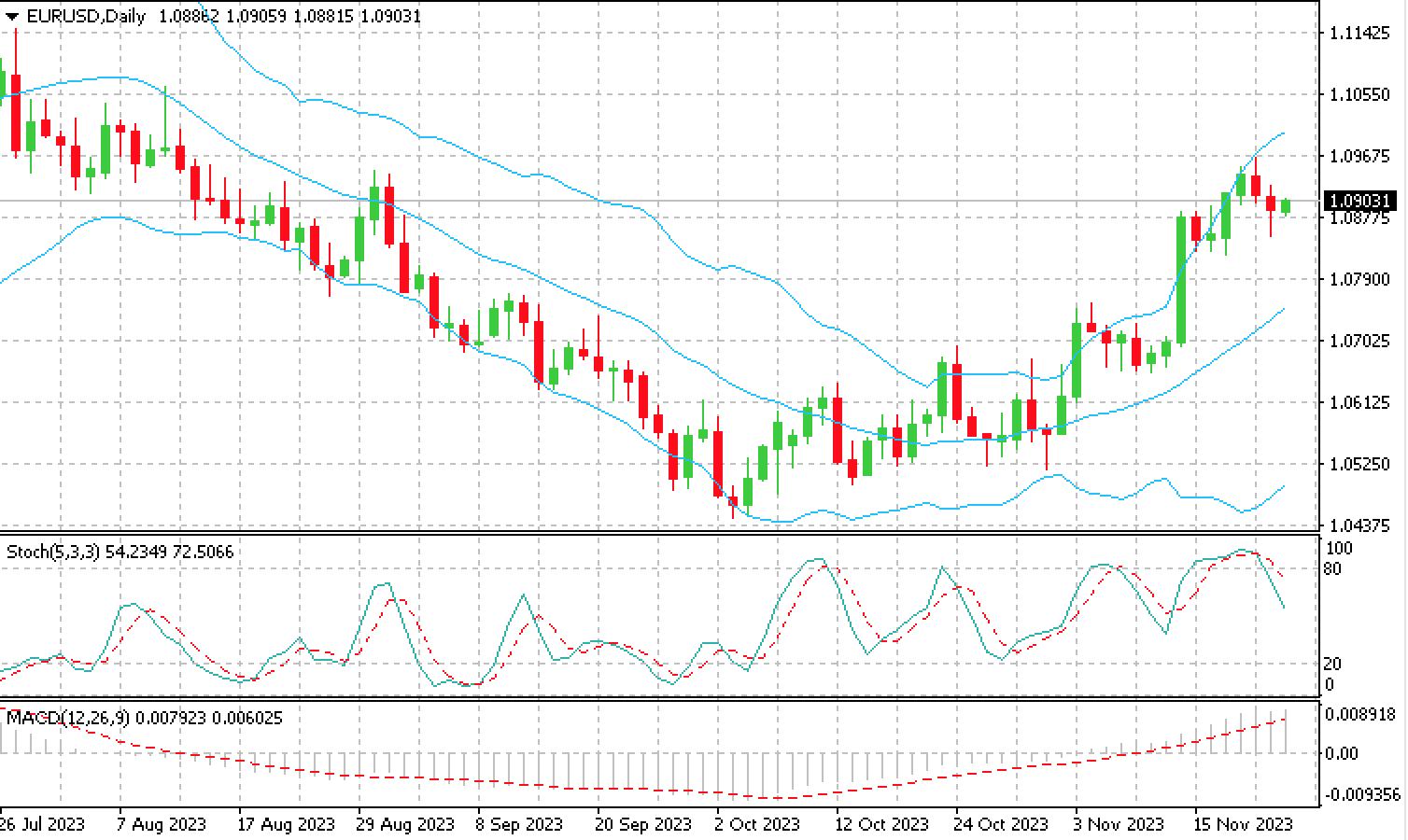
Task: Select the EURUSD,Daily chart title text
Action: click(x=86, y=16)
